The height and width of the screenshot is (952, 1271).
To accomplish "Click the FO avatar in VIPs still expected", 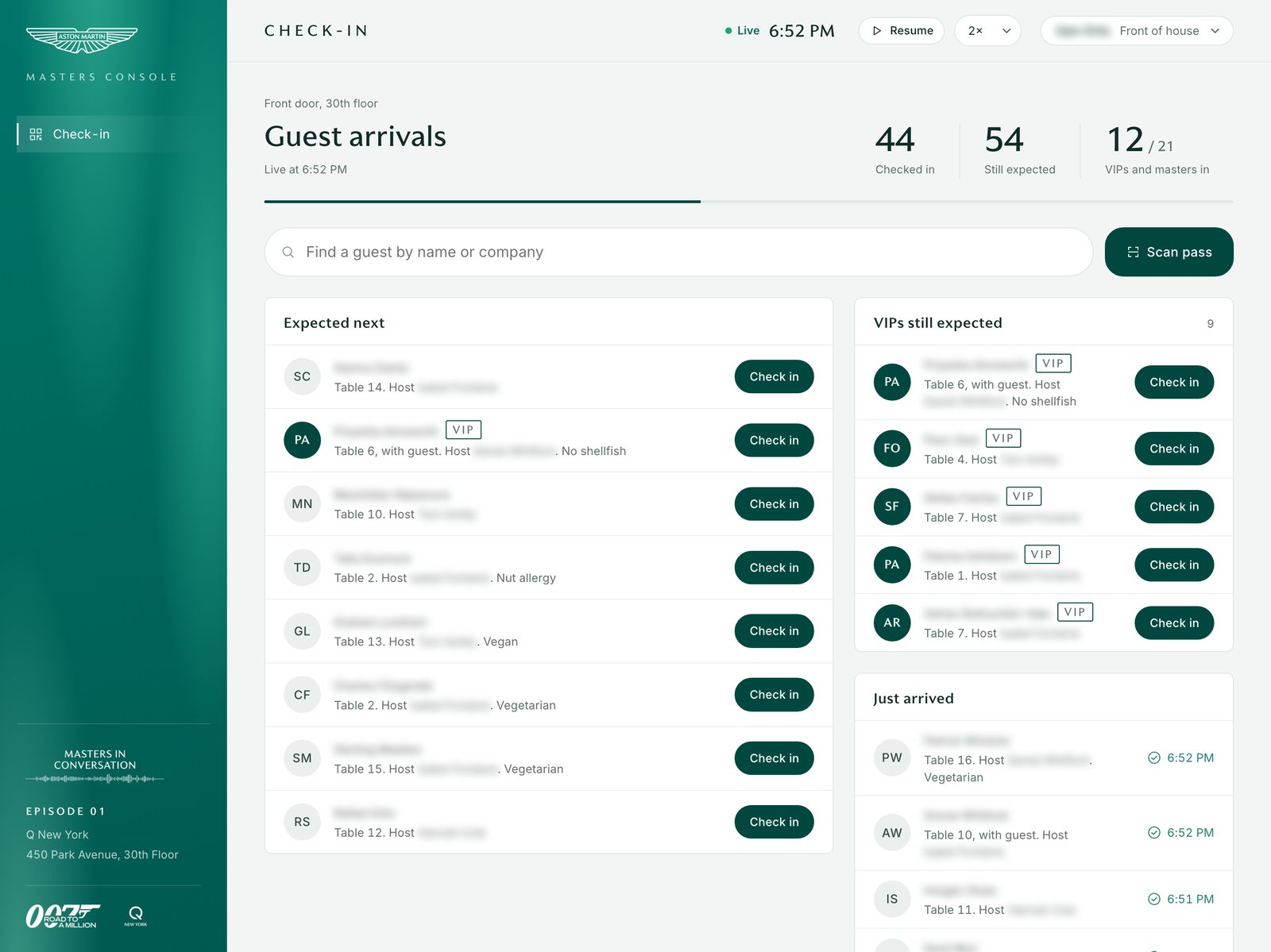I will click(x=892, y=448).
